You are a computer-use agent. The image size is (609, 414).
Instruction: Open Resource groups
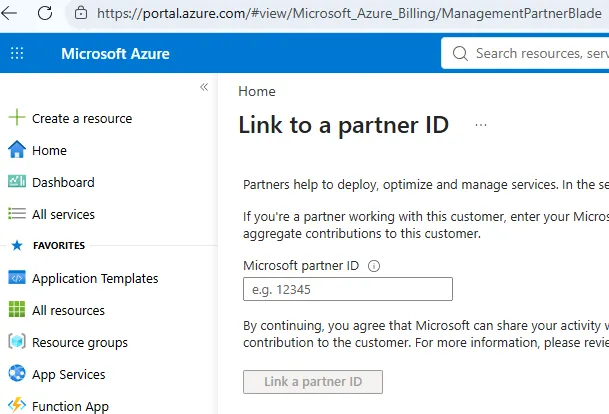point(80,343)
